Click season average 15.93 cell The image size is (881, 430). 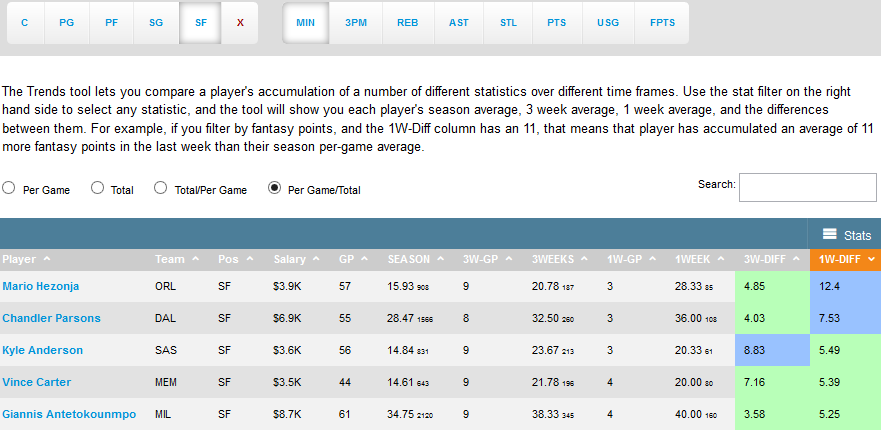click(x=408, y=287)
